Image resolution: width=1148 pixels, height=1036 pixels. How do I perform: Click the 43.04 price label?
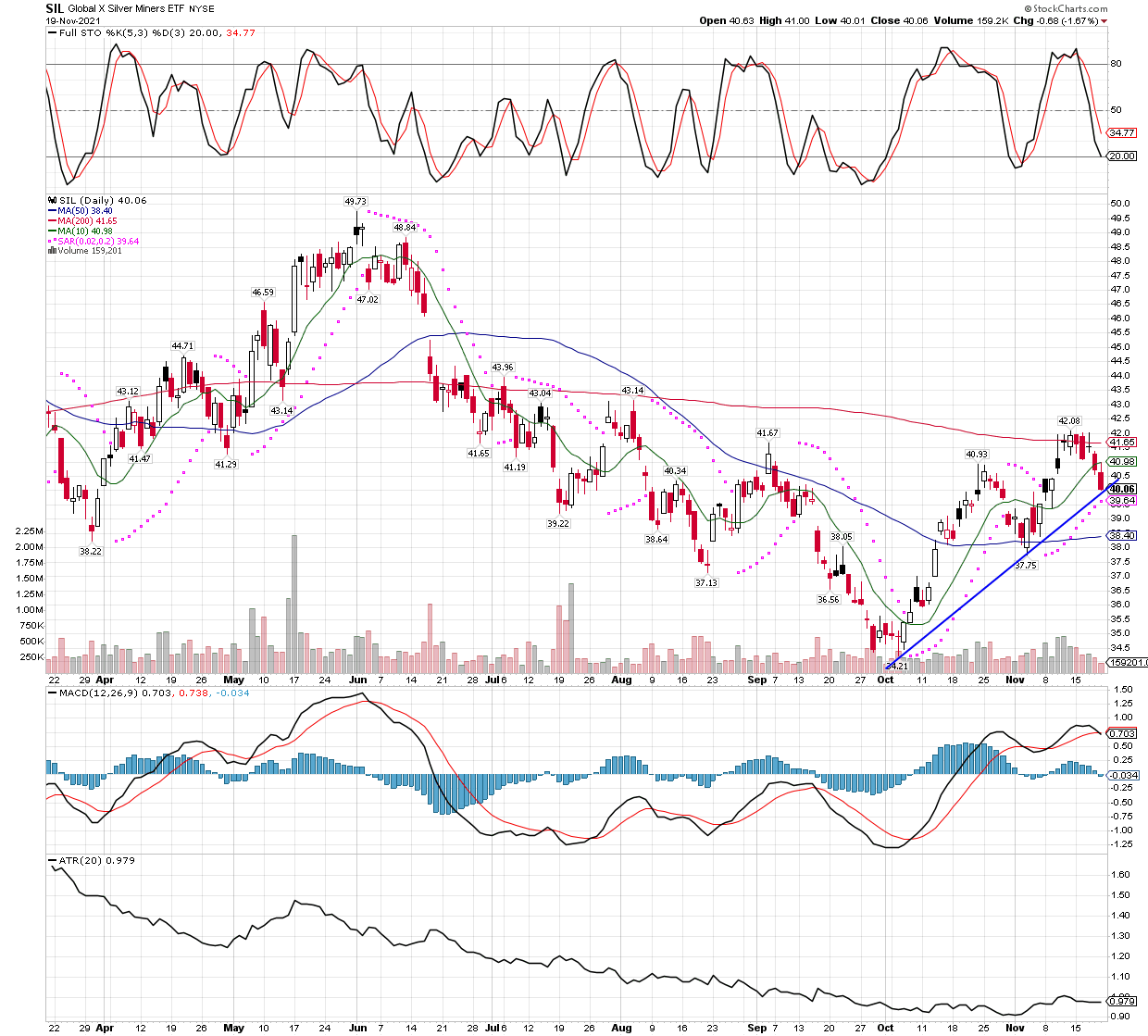(x=540, y=393)
